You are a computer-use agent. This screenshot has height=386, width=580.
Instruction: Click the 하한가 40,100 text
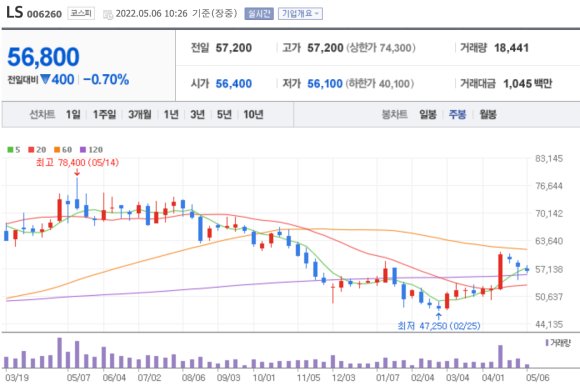[x=380, y=84]
